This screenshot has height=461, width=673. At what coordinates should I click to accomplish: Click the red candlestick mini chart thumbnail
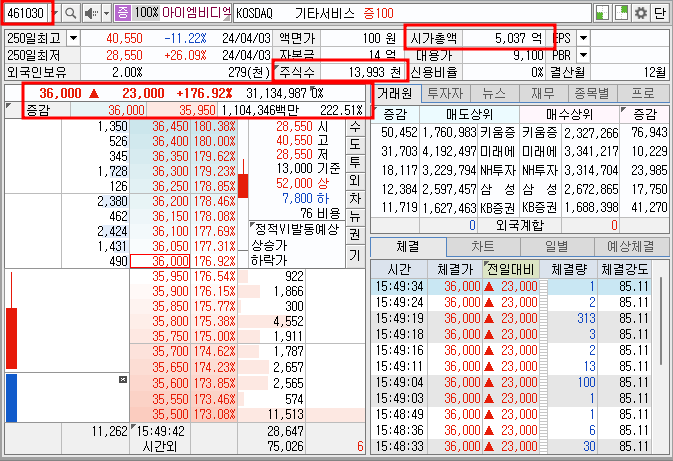[12, 321]
